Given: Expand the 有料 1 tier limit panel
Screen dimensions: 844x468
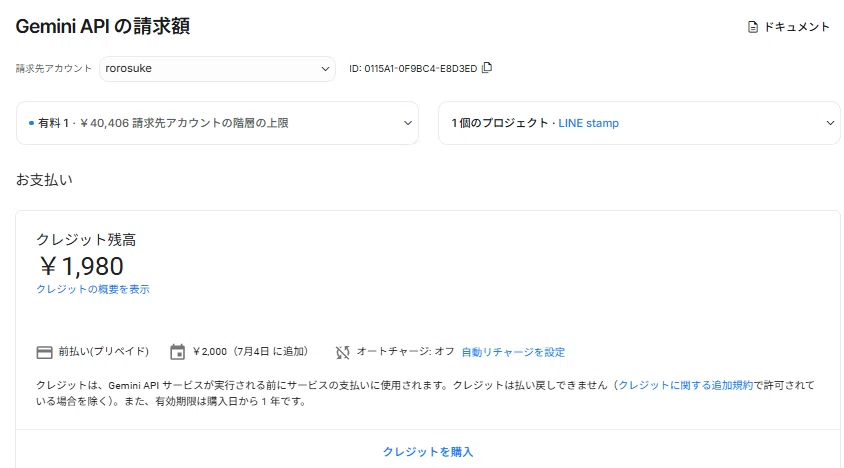Looking at the screenshot, I should pyautogui.click(x=217, y=123).
